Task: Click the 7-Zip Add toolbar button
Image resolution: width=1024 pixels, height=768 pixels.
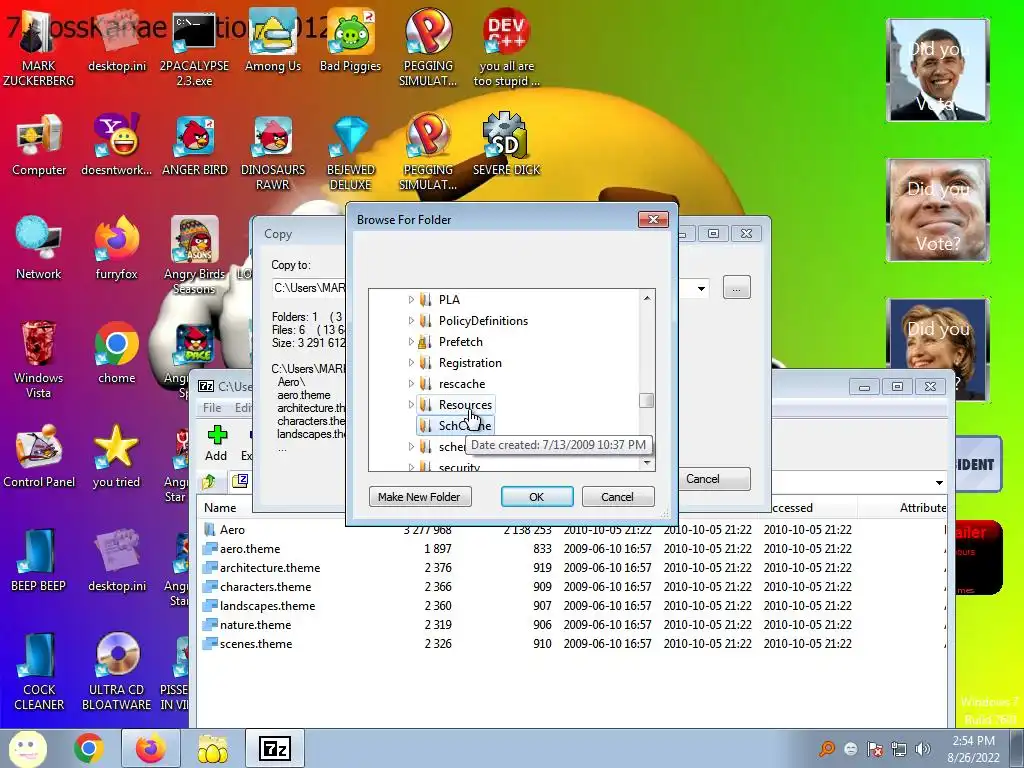Action: tap(216, 443)
